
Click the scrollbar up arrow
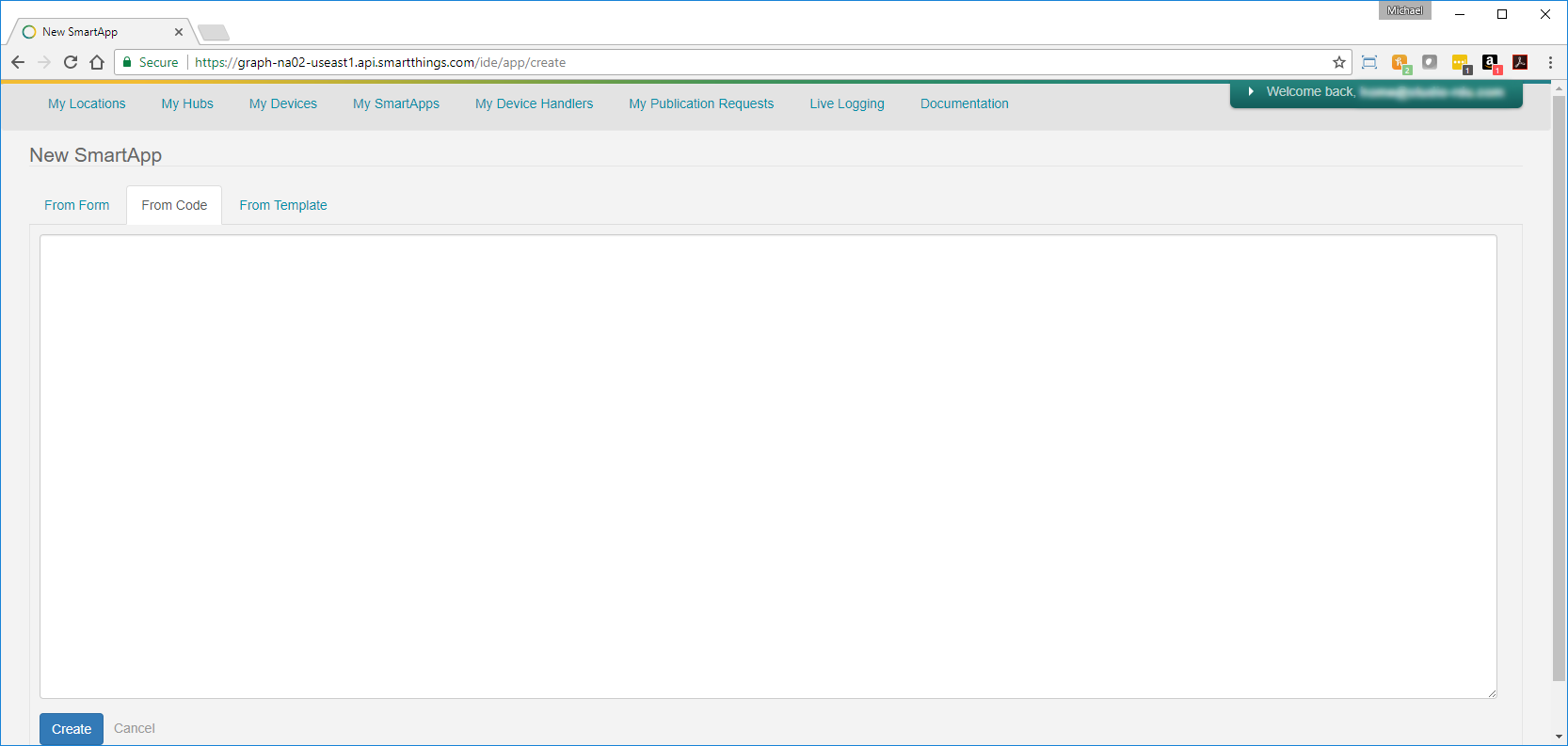click(1559, 87)
